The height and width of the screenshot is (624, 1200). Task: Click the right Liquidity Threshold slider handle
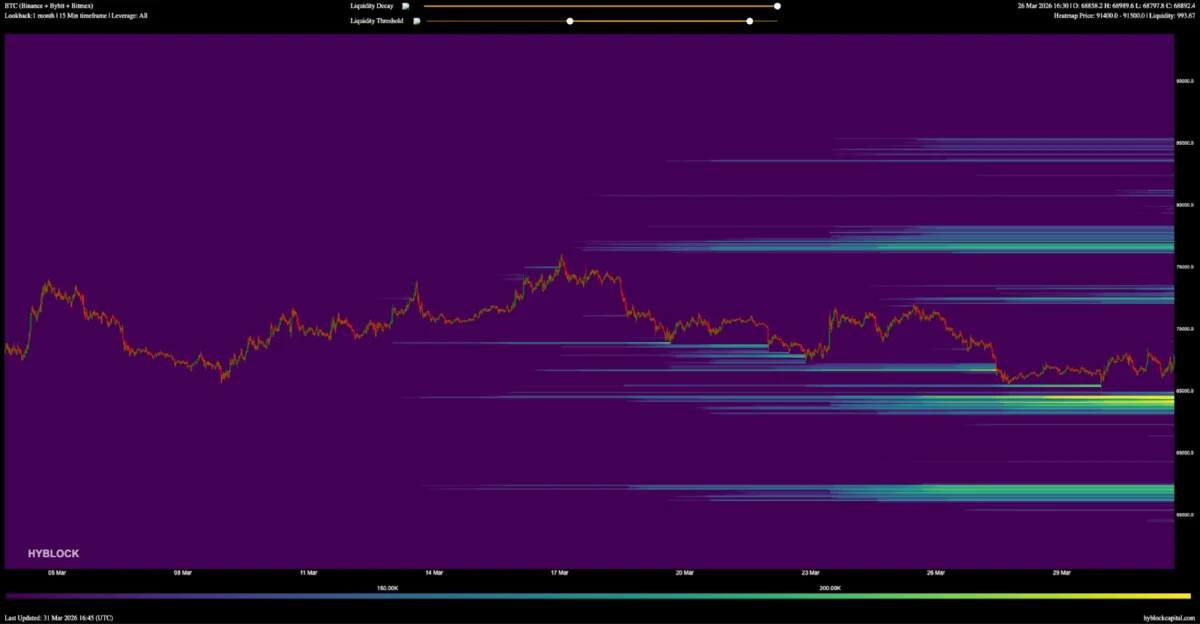point(749,21)
